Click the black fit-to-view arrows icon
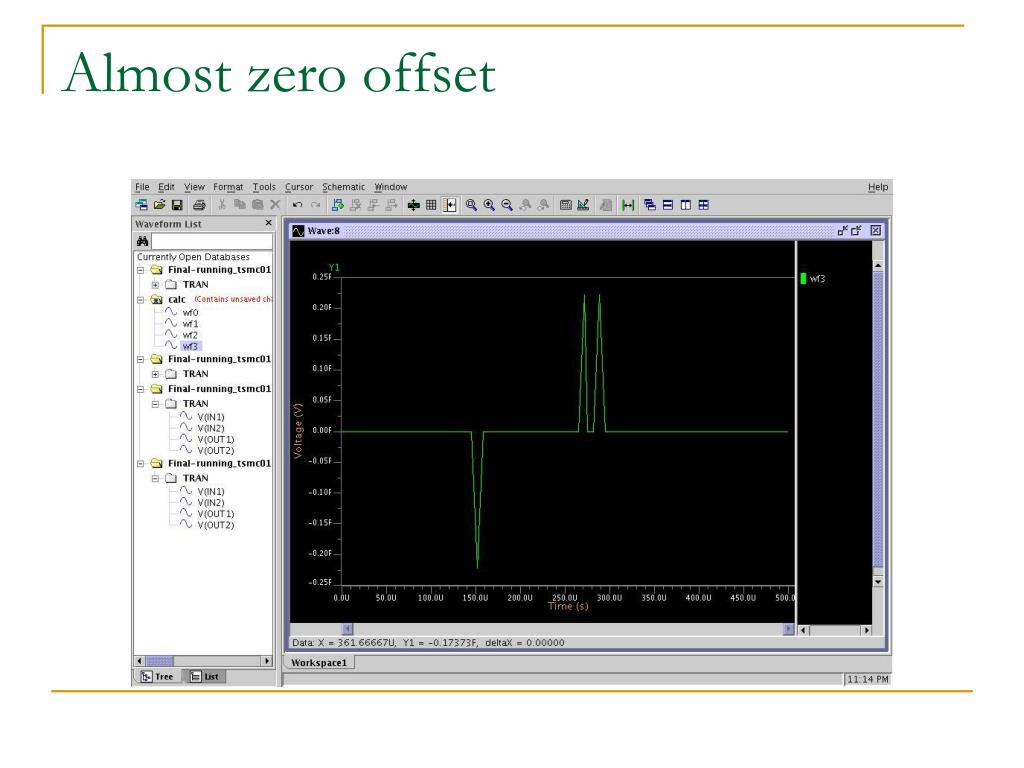Screen dimensions: 1024x768 pyautogui.click(x=413, y=205)
